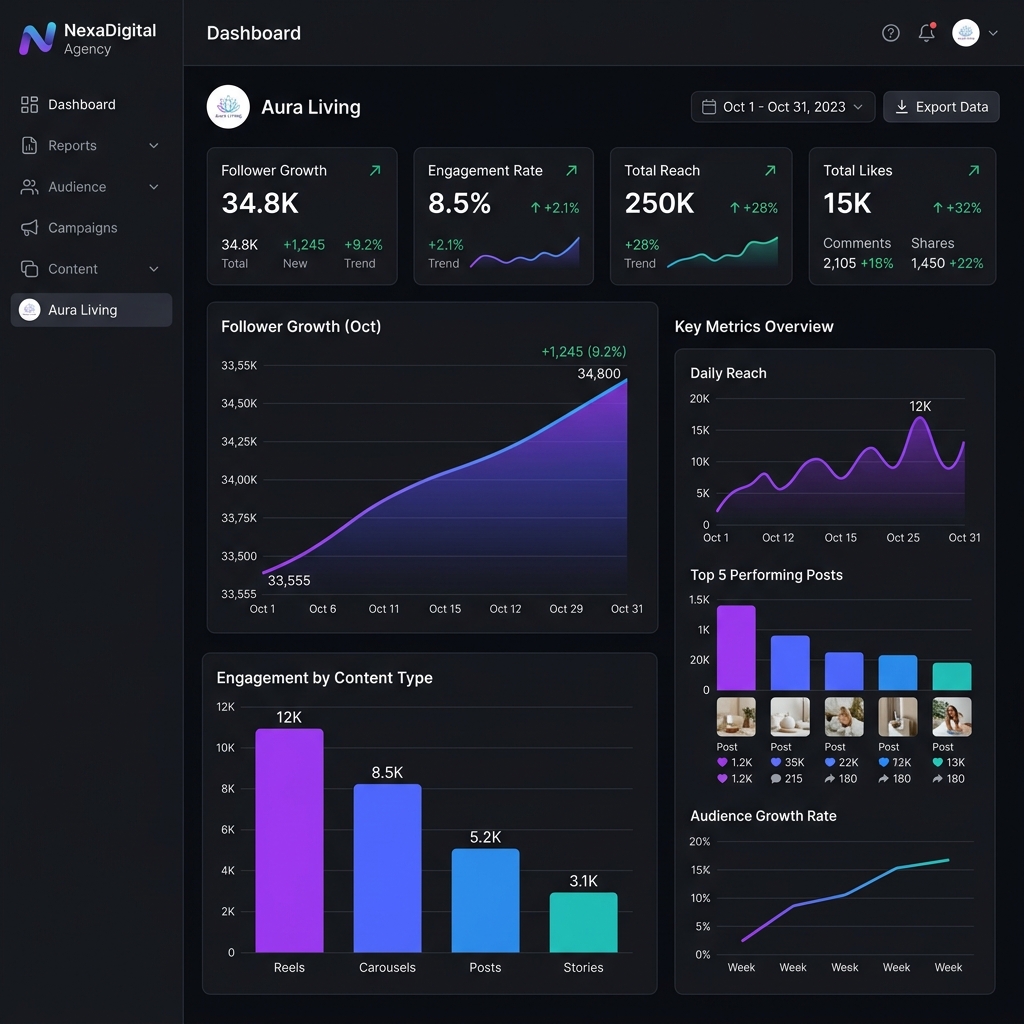
Task: Click the third top post thumbnail
Action: point(844,717)
